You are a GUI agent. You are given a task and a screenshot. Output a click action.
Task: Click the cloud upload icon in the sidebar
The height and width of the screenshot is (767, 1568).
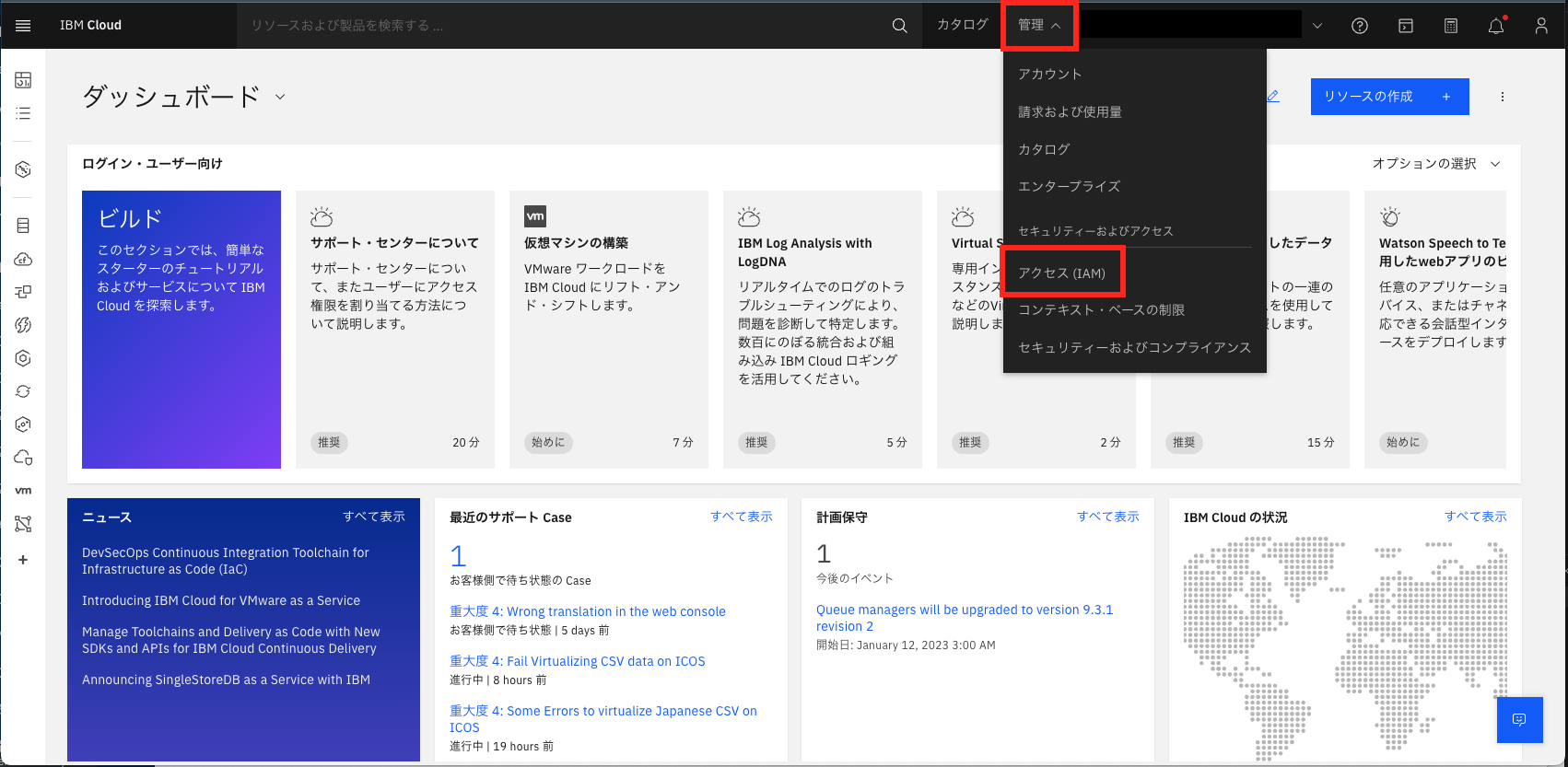[23, 259]
